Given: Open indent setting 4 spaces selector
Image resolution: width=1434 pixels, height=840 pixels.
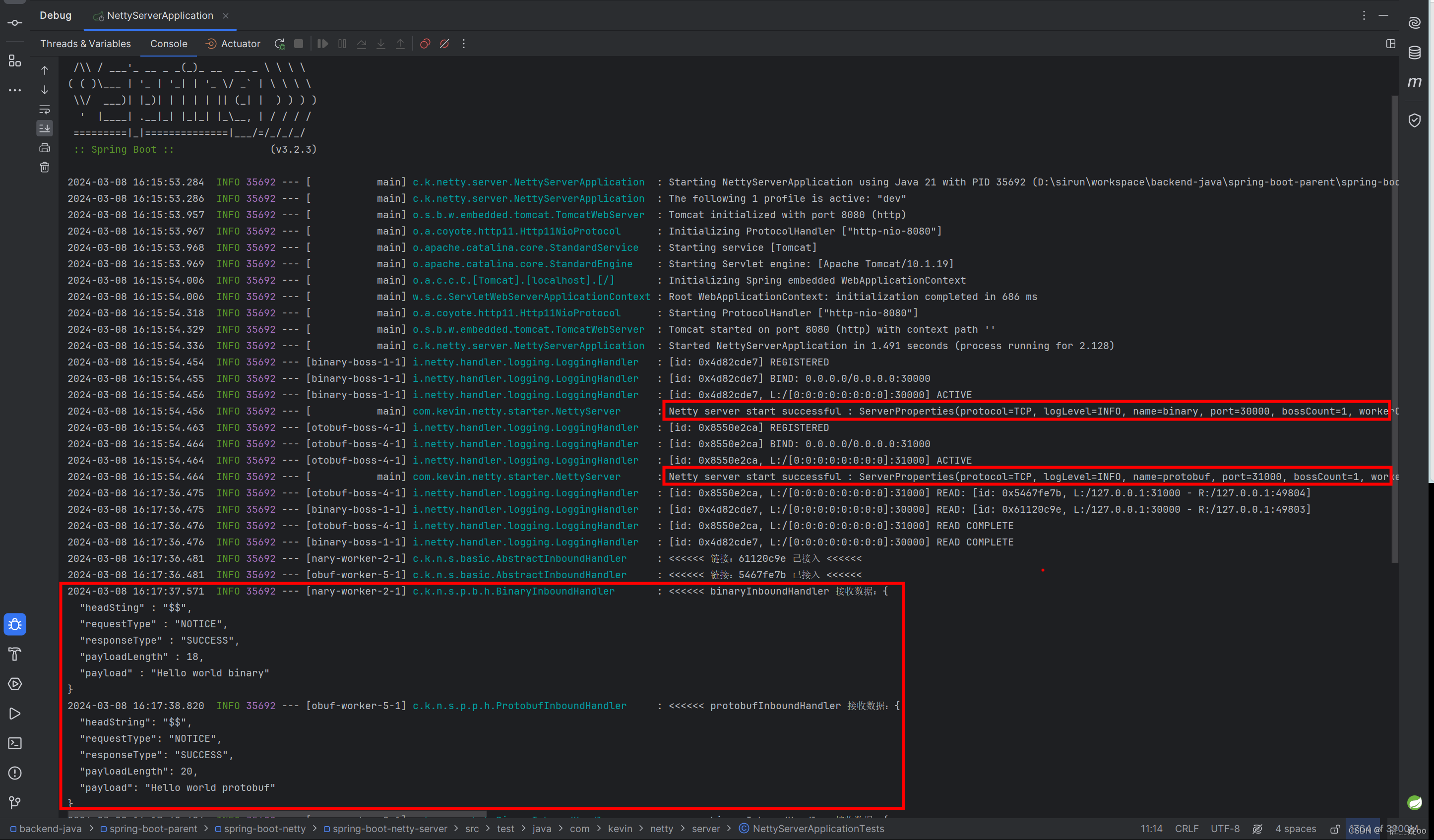Looking at the screenshot, I should click(1296, 829).
